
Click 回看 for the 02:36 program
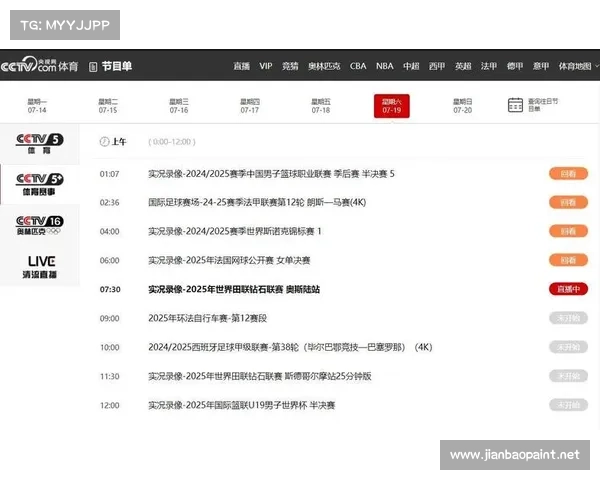(568, 202)
